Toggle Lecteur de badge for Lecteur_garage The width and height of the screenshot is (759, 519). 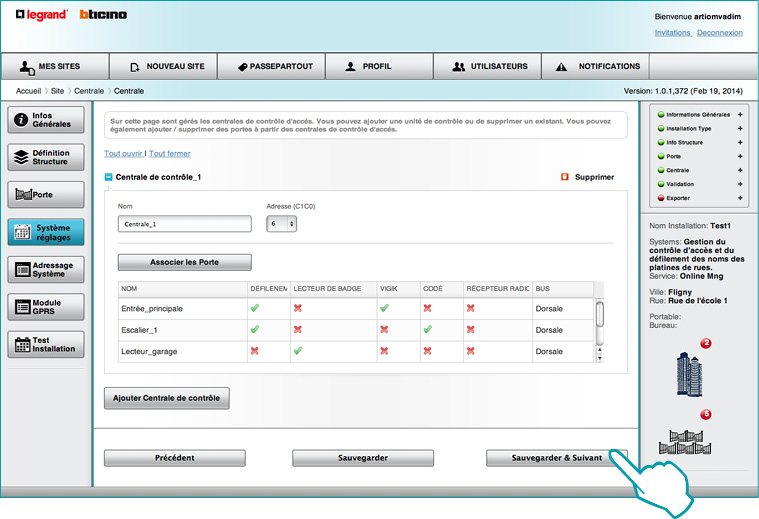tap(297, 351)
